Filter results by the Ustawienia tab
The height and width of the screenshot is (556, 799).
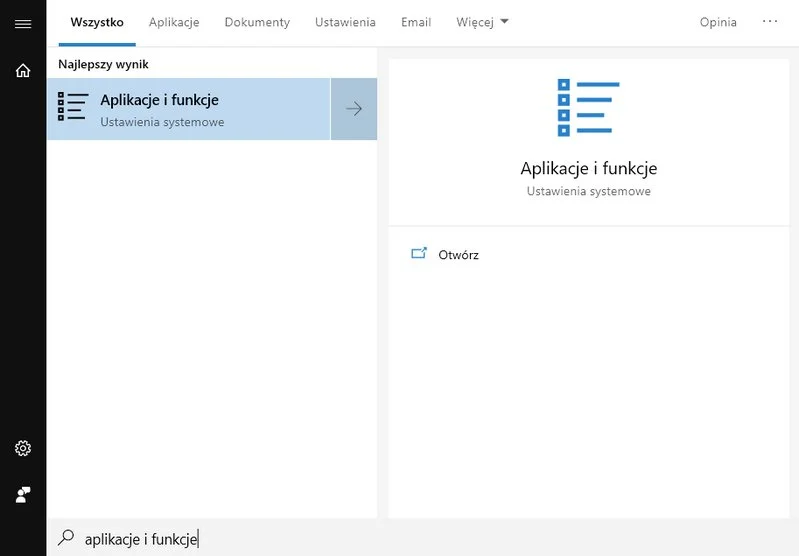[345, 22]
